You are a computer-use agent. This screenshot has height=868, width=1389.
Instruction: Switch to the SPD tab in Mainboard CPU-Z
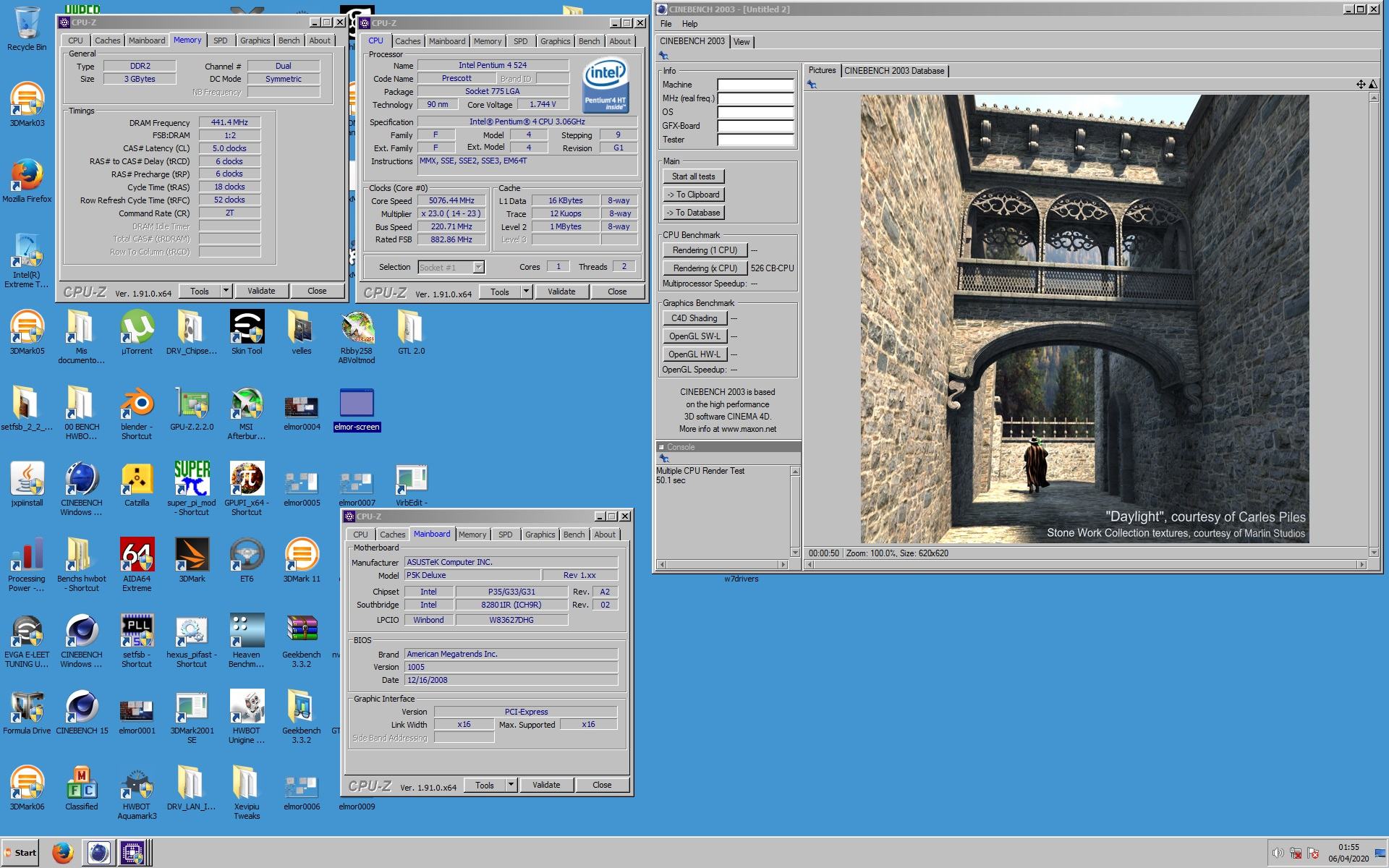[505, 535]
